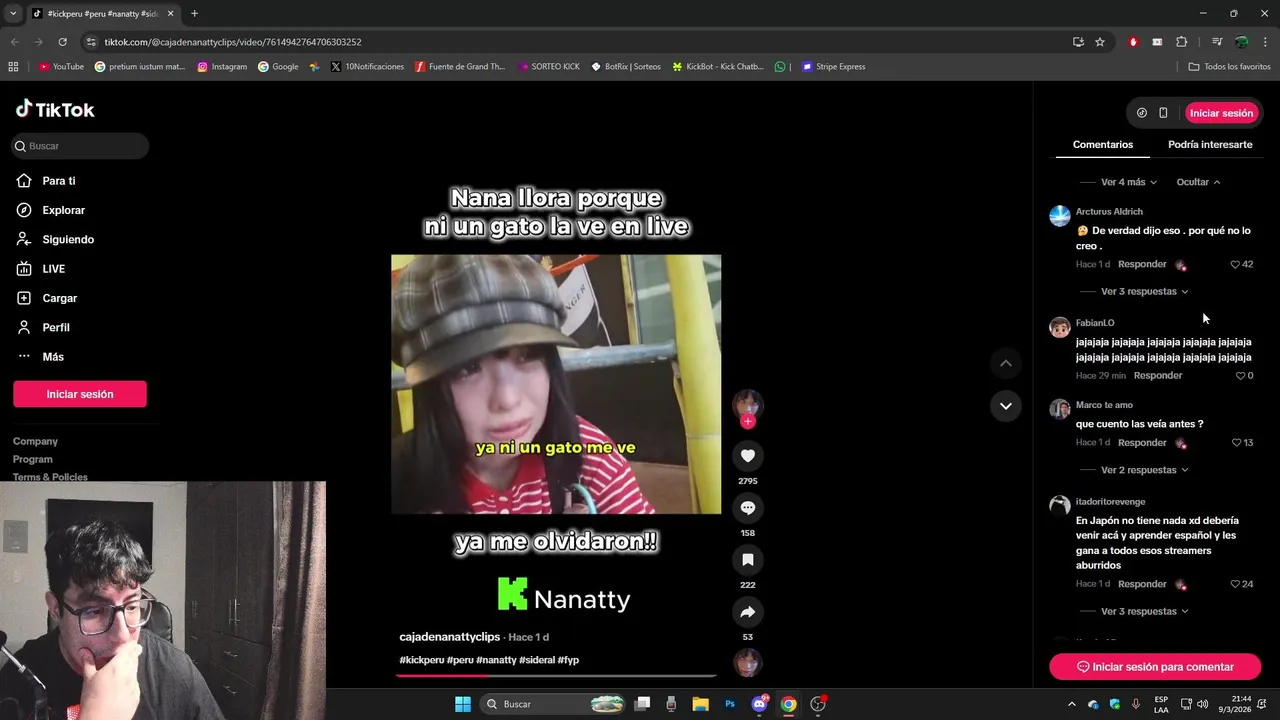This screenshot has width=1280, height=720.
Task: Click install app icon in address bar
Action: click(1078, 42)
